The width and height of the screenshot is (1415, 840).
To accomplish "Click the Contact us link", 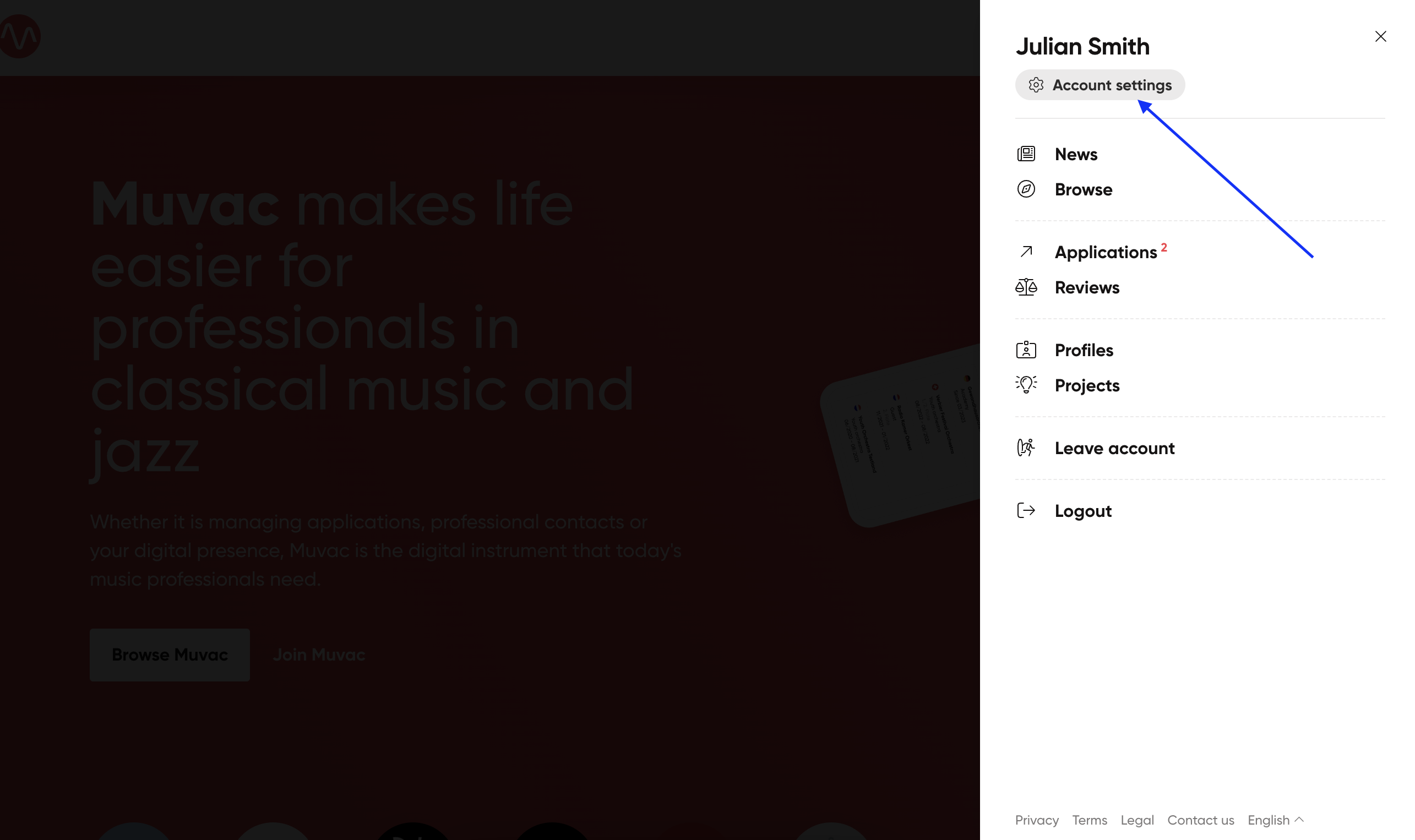I will (1200, 820).
